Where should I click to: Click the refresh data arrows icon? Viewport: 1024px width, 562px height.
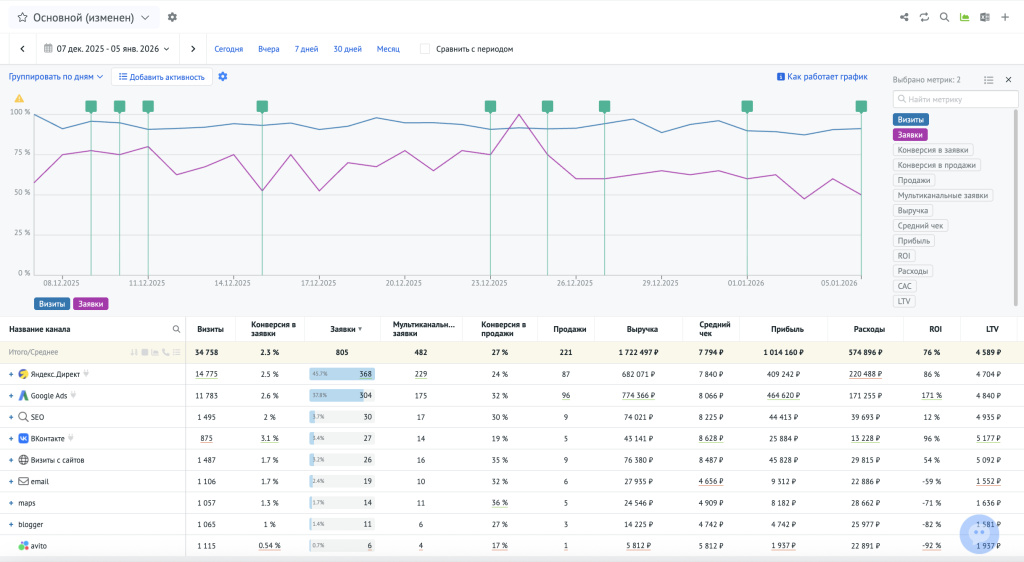coord(925,17)
